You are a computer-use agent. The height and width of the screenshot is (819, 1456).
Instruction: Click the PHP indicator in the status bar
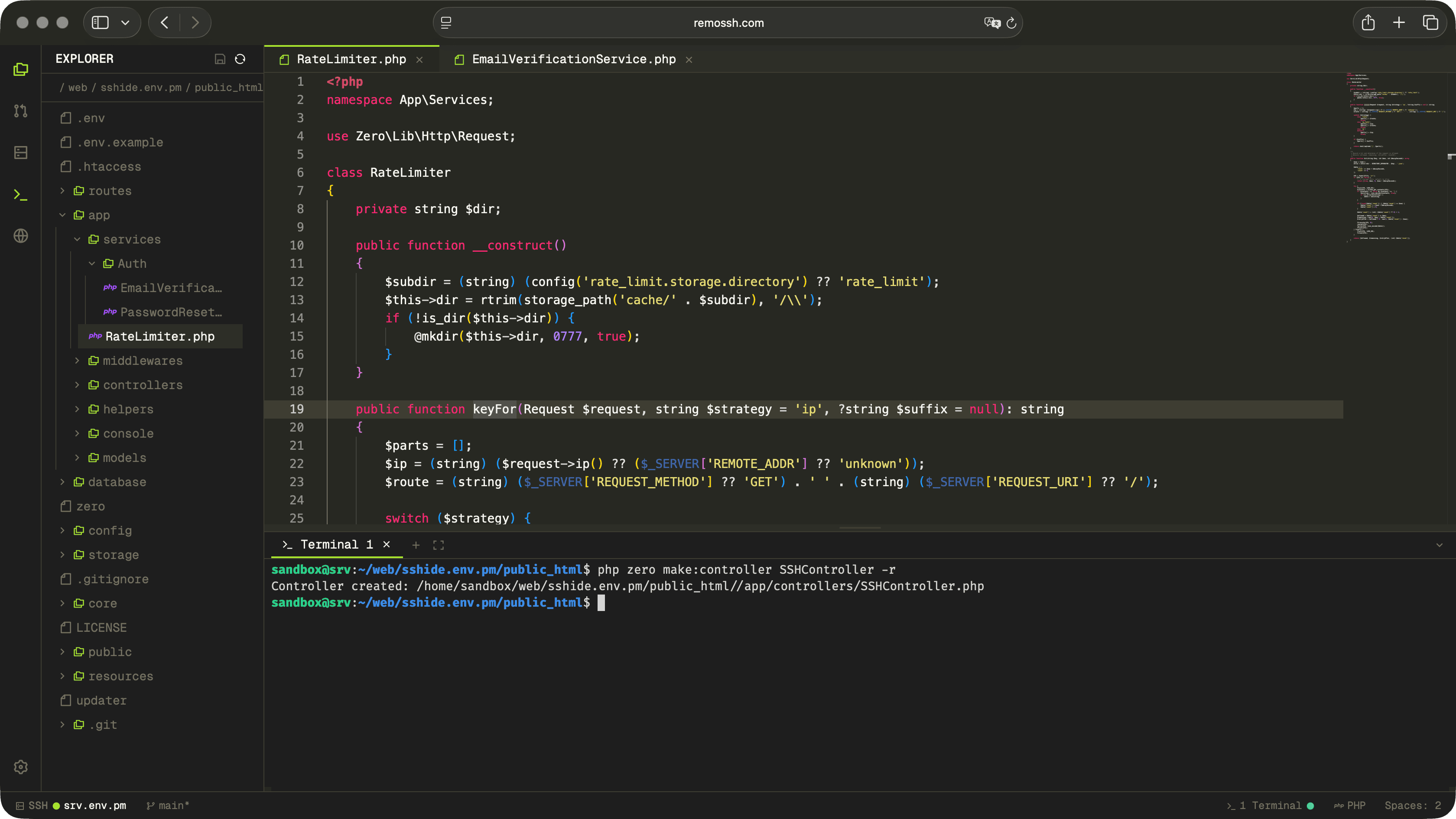(1350, 806)
